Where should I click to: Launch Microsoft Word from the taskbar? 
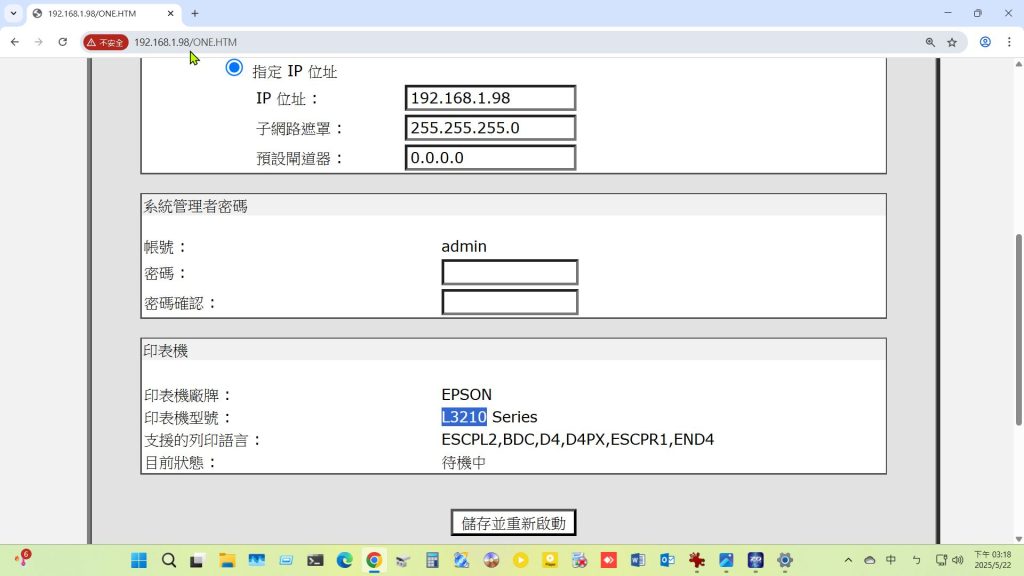(637, 560)
